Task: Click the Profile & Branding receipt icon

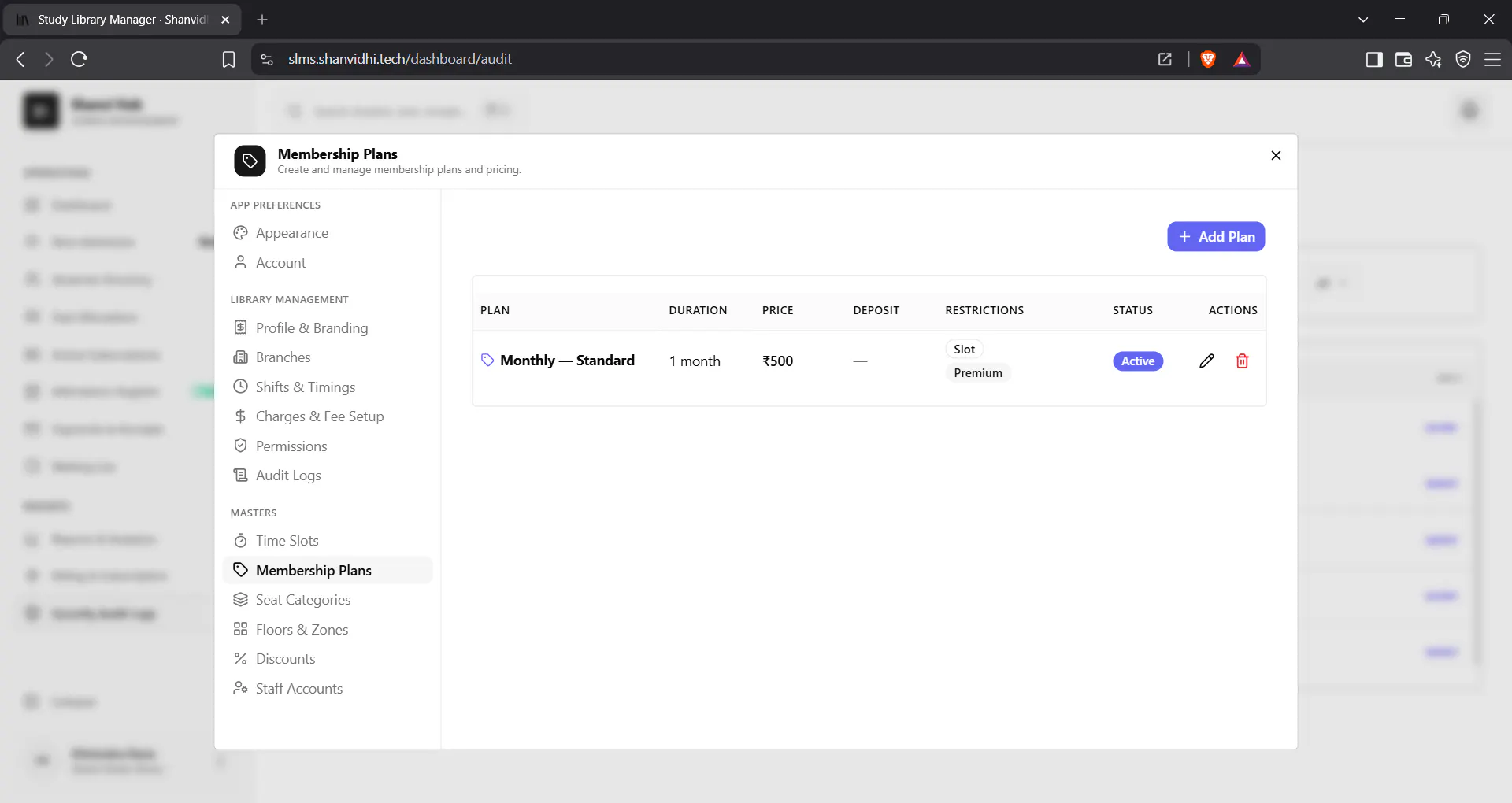Action: point(240,327)
